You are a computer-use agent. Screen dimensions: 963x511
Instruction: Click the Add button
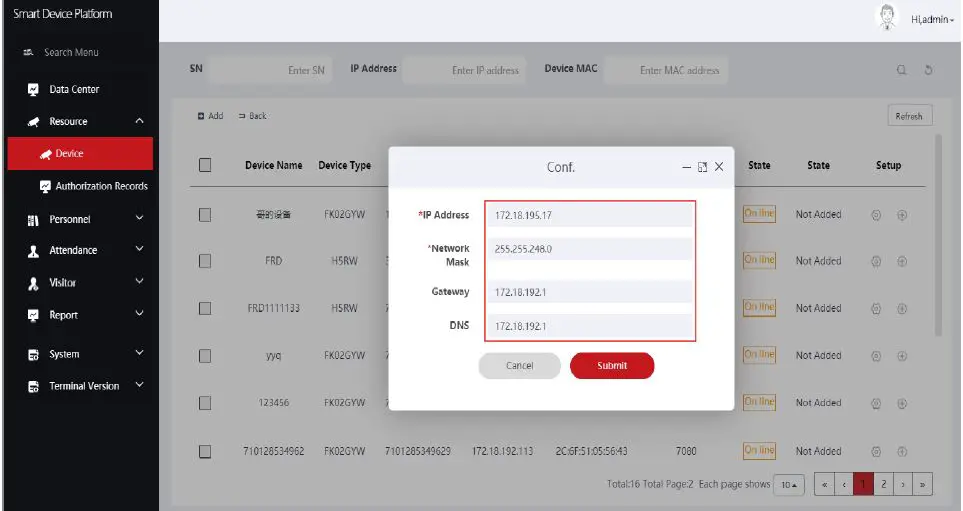[x=211, y=115]
